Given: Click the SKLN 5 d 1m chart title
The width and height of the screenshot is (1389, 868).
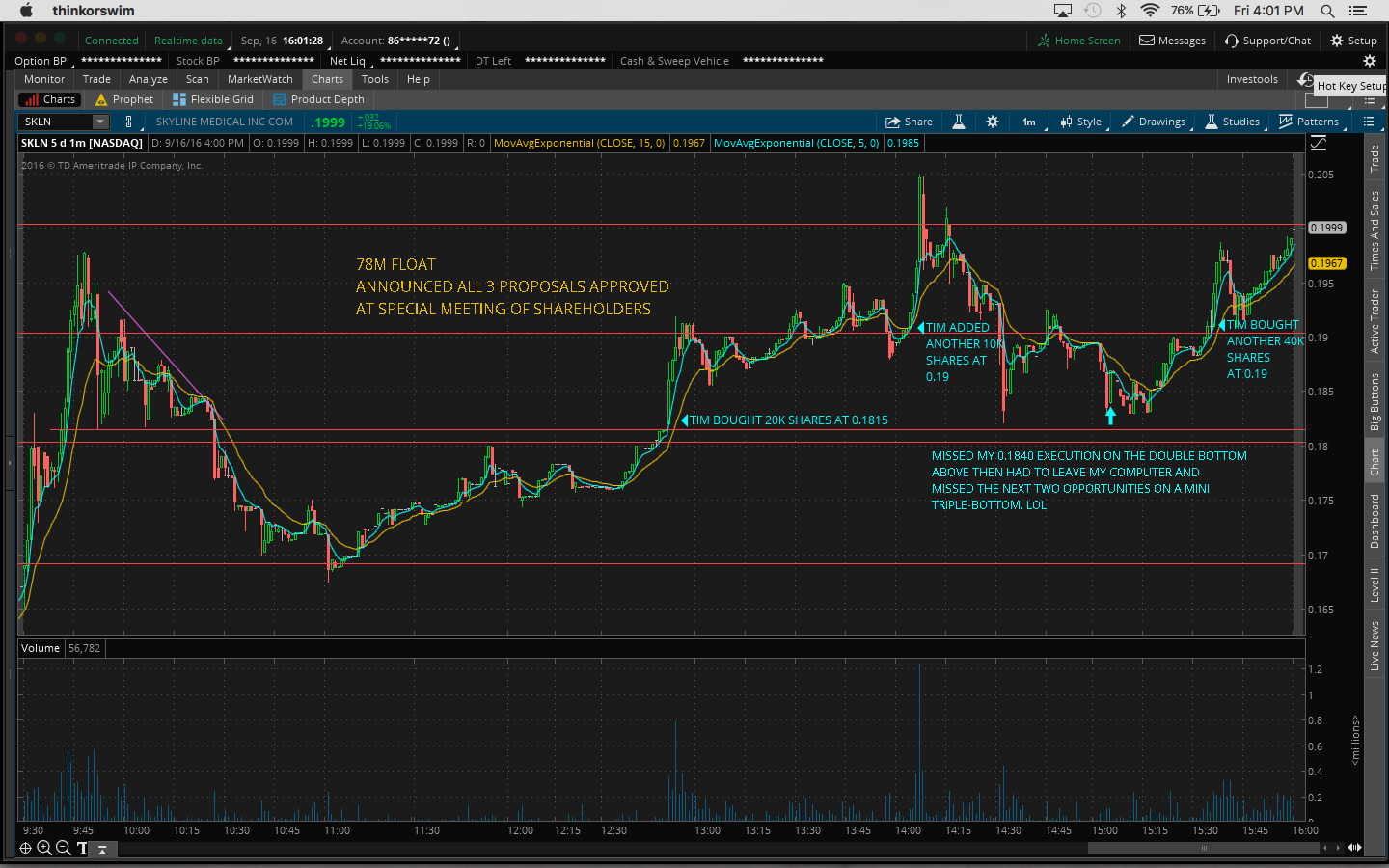Looking at the screenshot, I should [x=82, y=143].
